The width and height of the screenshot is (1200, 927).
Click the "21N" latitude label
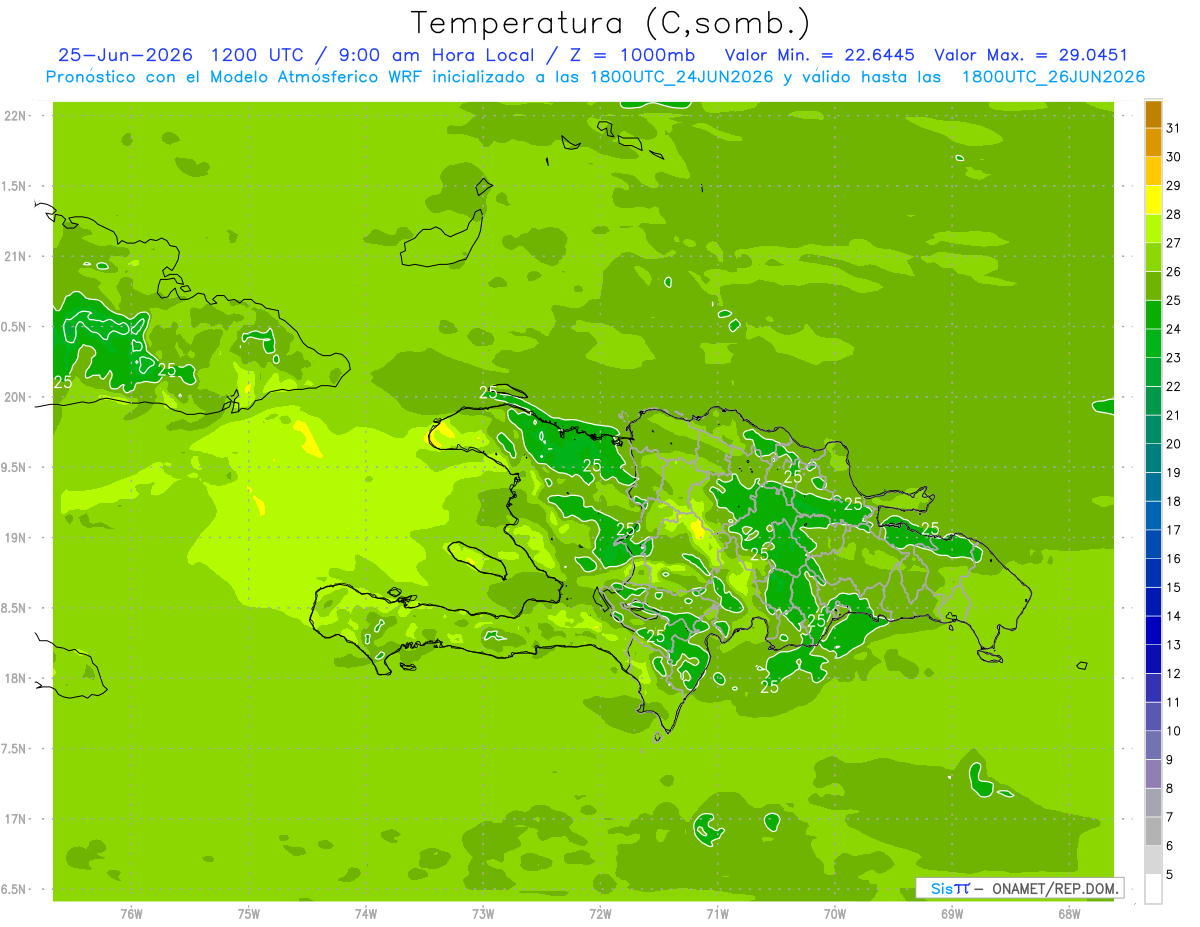click(x=14, y=256)
